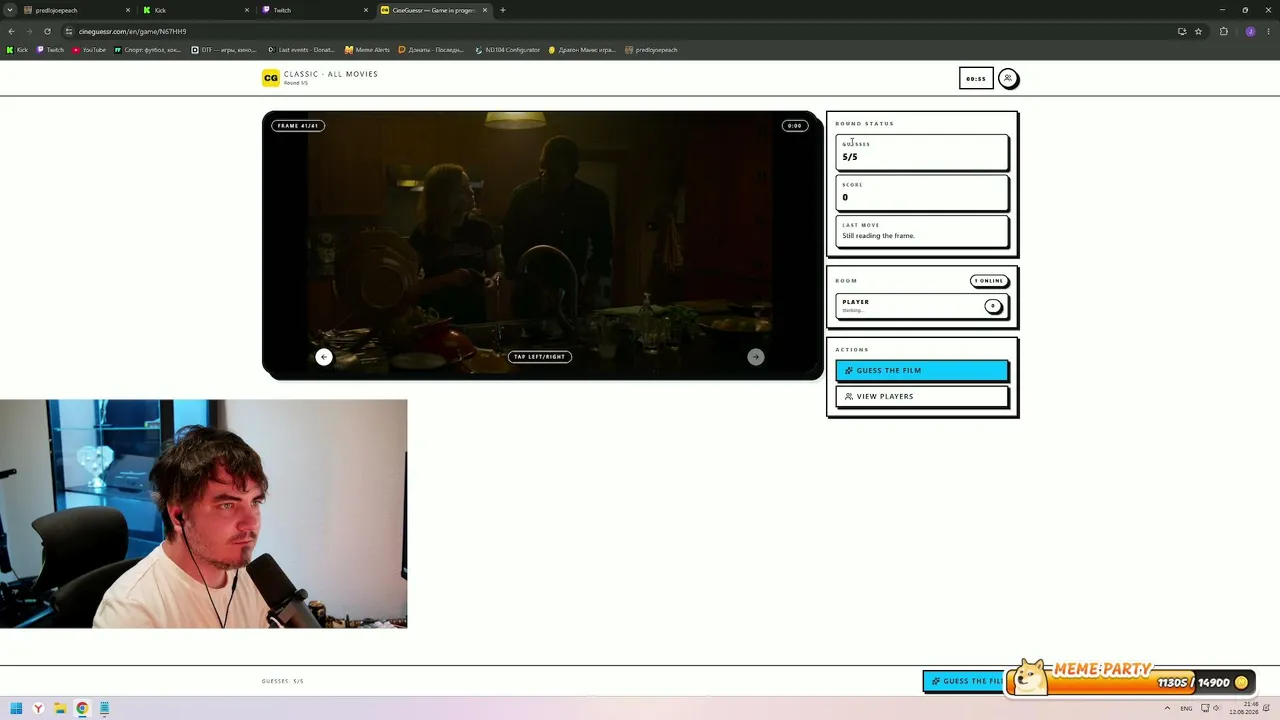Open the Kick bookmark

(17, 50)
